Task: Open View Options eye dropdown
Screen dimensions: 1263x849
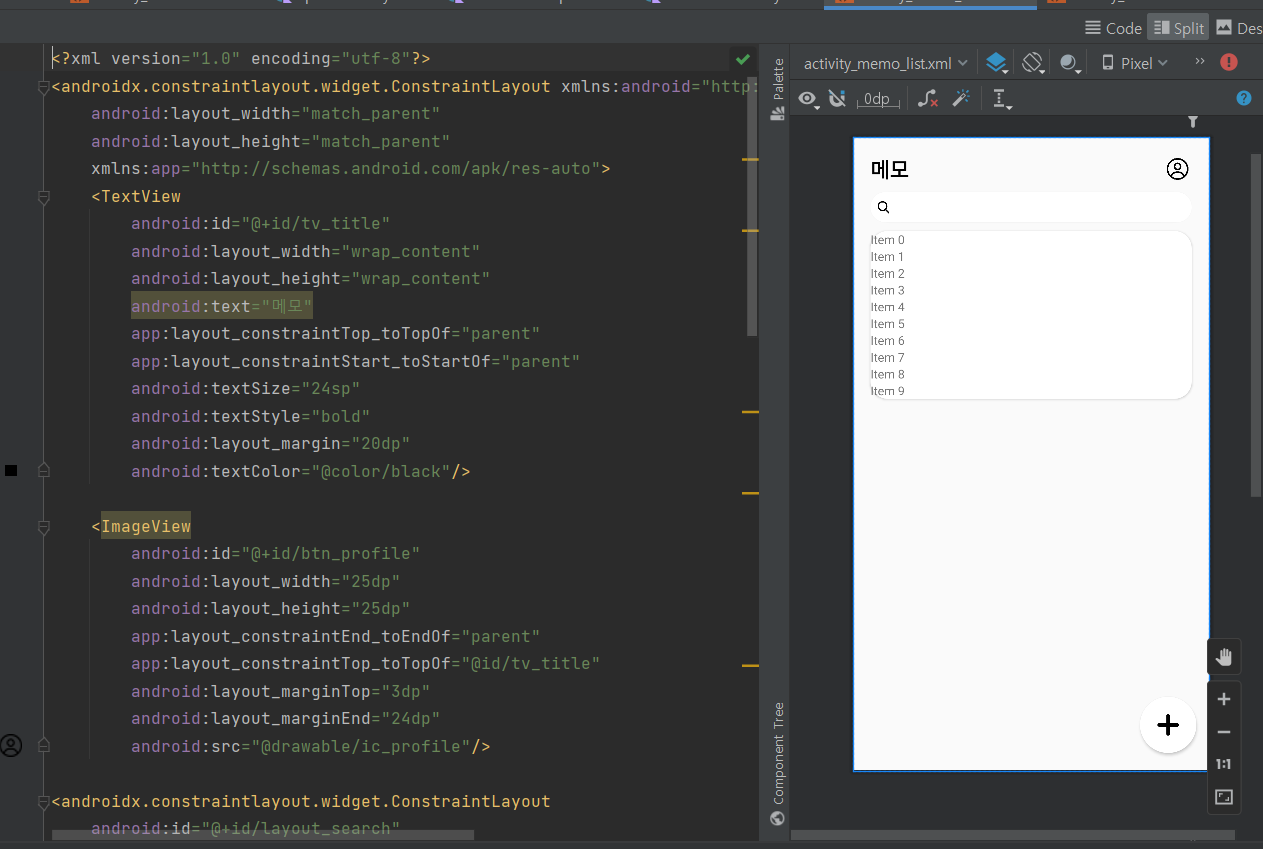Action: [808, 98]
